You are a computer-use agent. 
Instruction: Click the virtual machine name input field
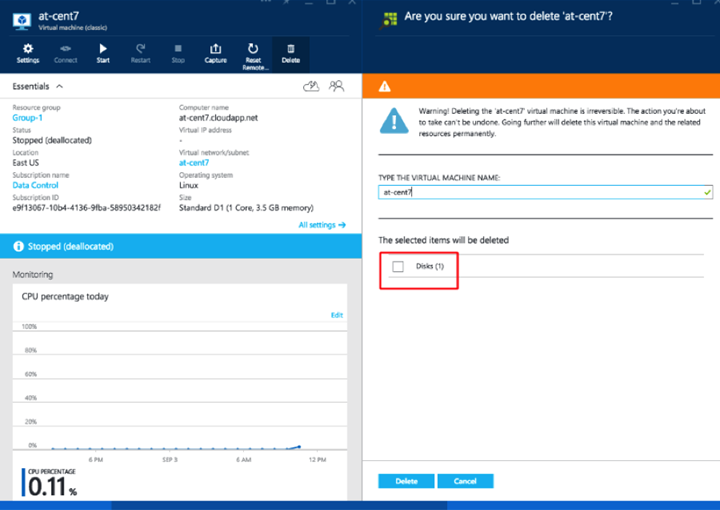coord(546,192)
